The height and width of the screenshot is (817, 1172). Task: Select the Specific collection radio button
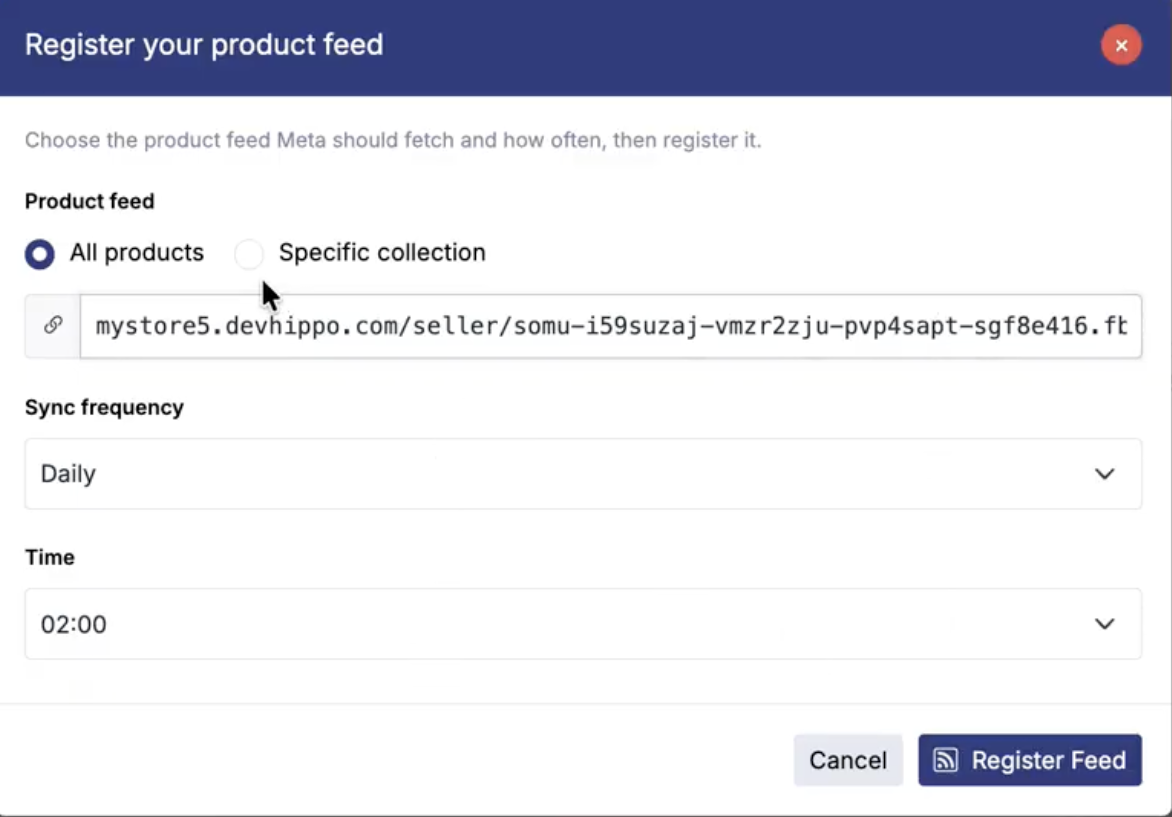[248, 253]
